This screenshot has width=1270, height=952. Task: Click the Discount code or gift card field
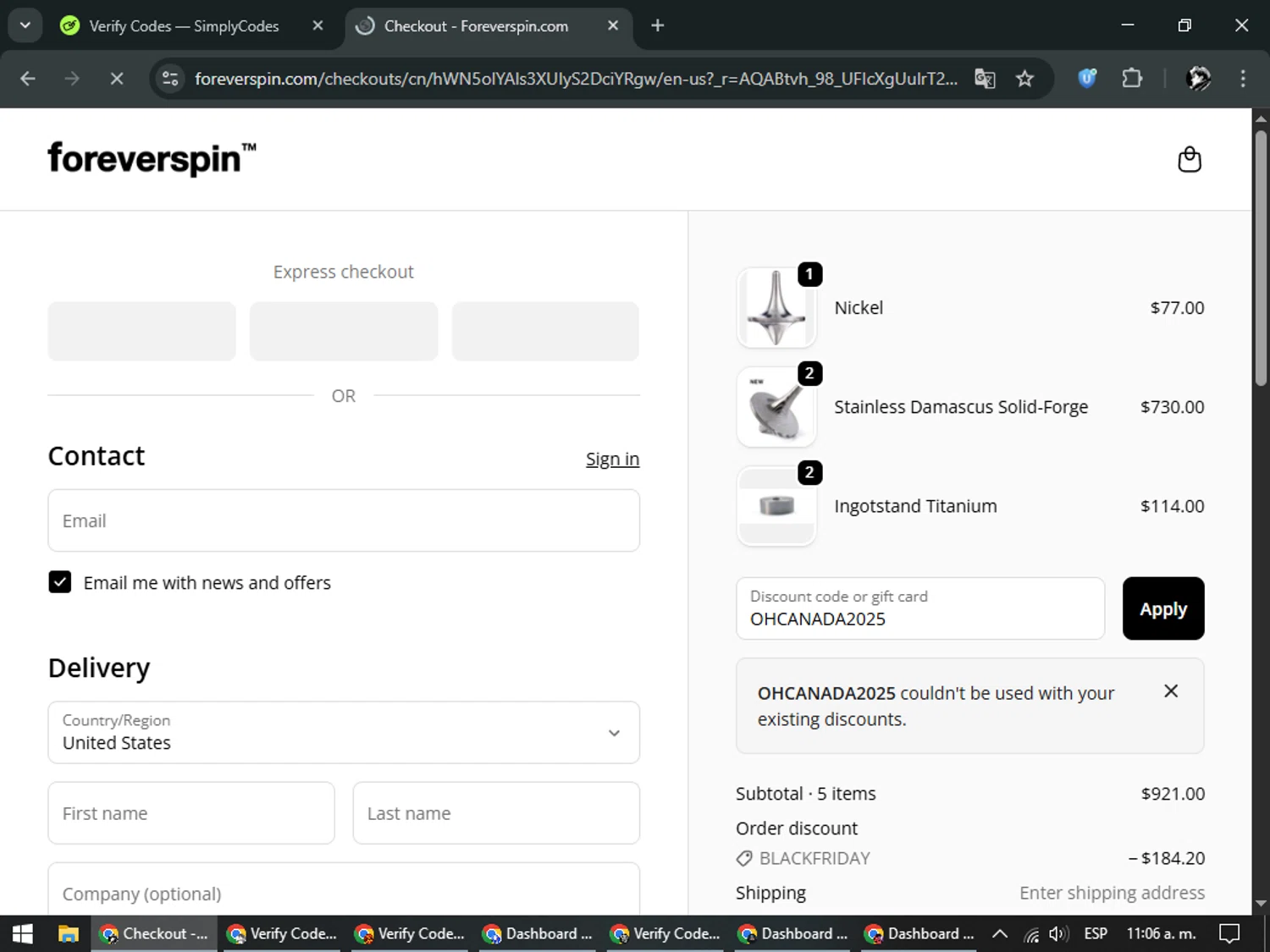click(920, 608)
